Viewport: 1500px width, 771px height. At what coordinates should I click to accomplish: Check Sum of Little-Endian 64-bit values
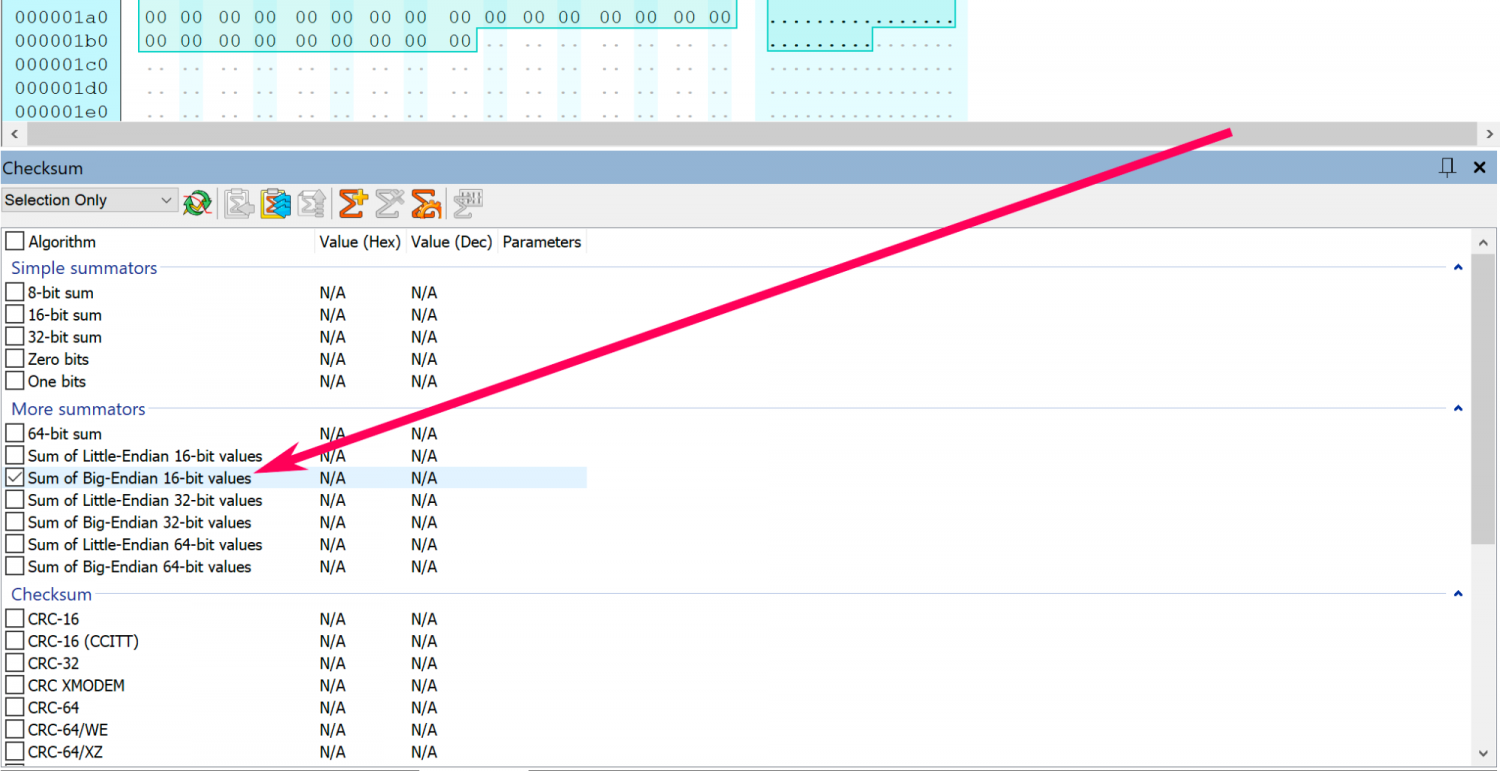coord(15,544)
